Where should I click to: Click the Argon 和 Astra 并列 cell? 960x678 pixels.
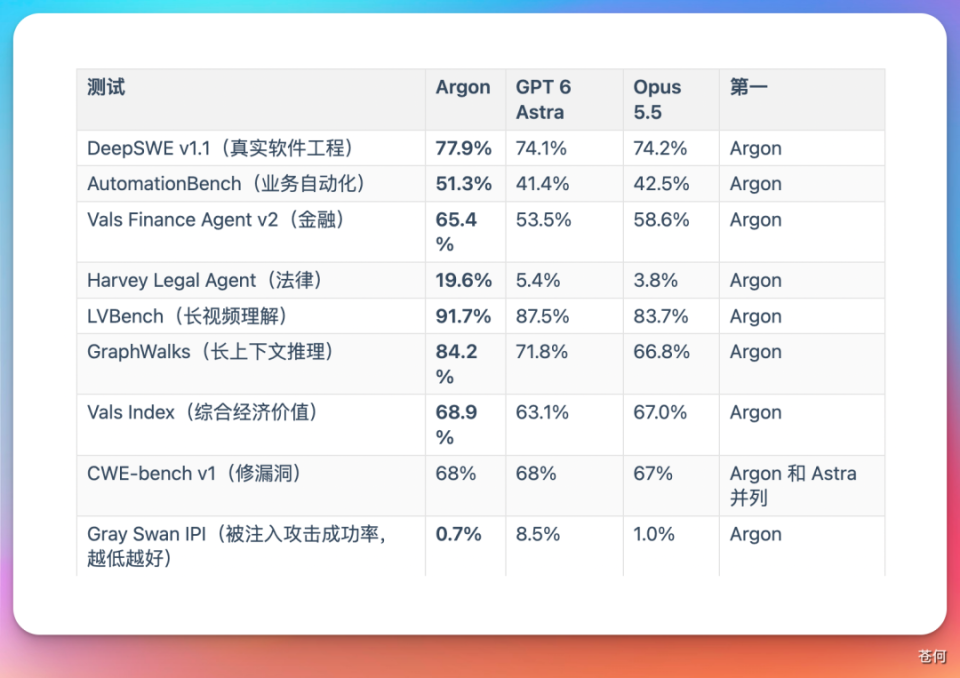point(793,485)
